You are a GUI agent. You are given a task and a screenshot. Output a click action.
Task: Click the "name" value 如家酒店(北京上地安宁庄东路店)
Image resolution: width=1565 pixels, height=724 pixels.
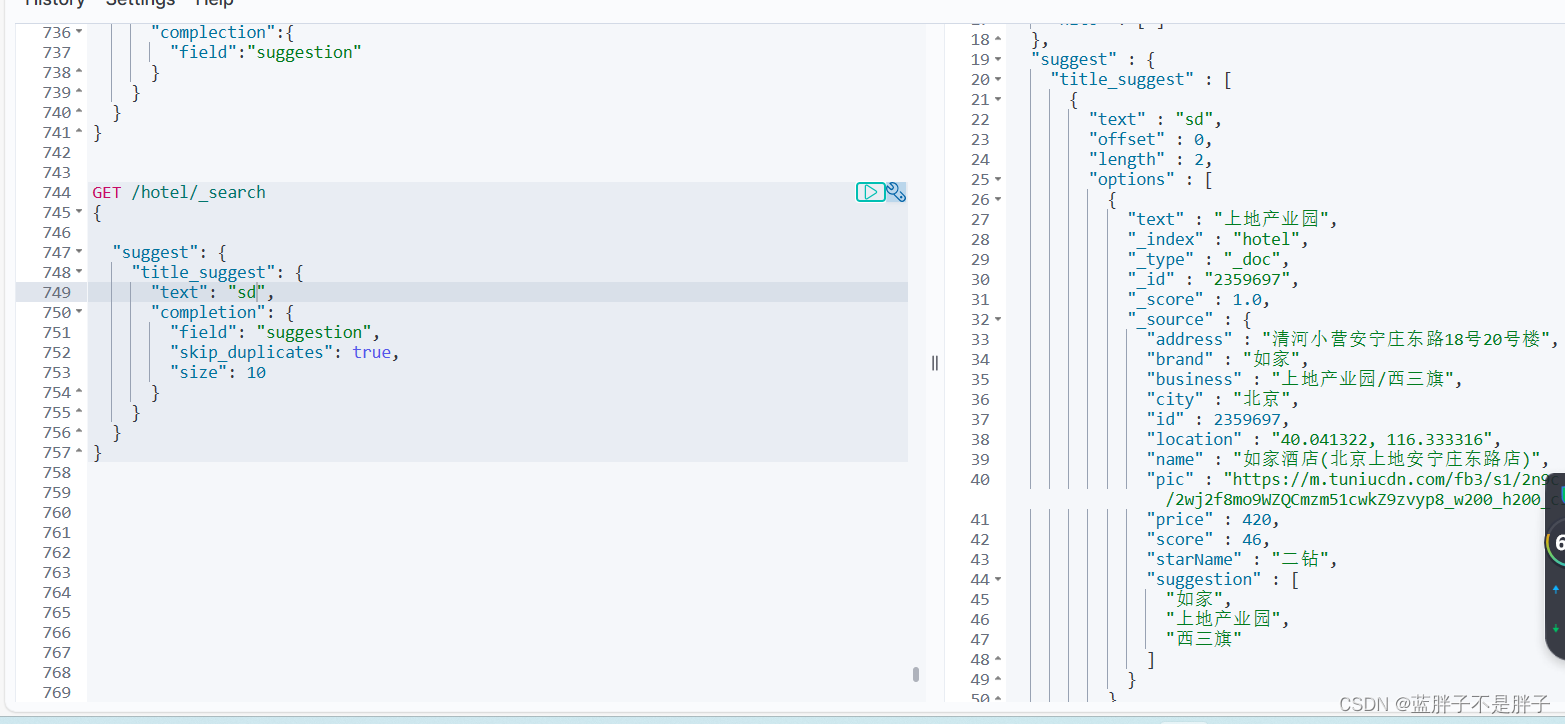pos(1390,459)
